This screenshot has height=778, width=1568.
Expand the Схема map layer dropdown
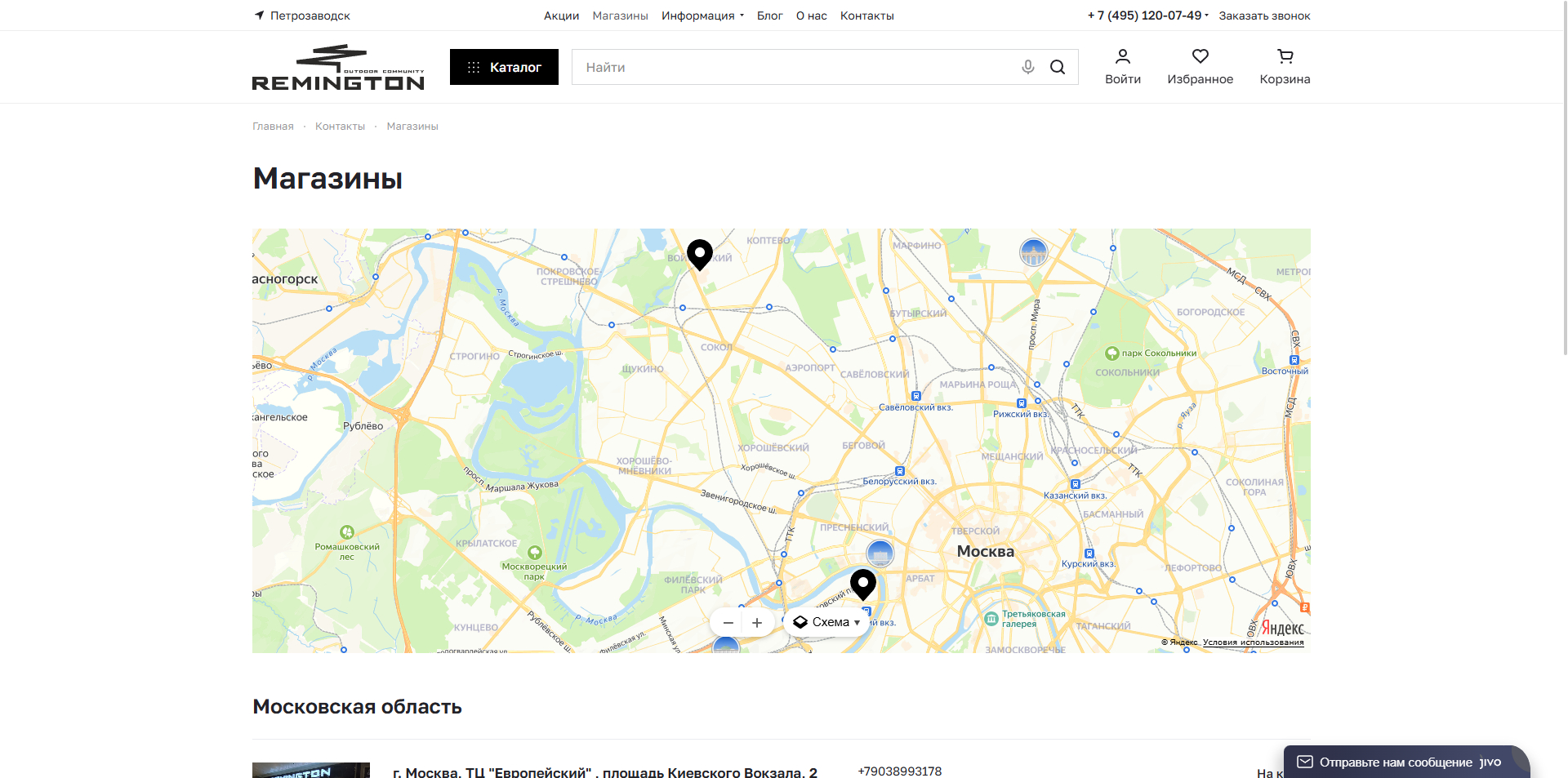[827, 622]
